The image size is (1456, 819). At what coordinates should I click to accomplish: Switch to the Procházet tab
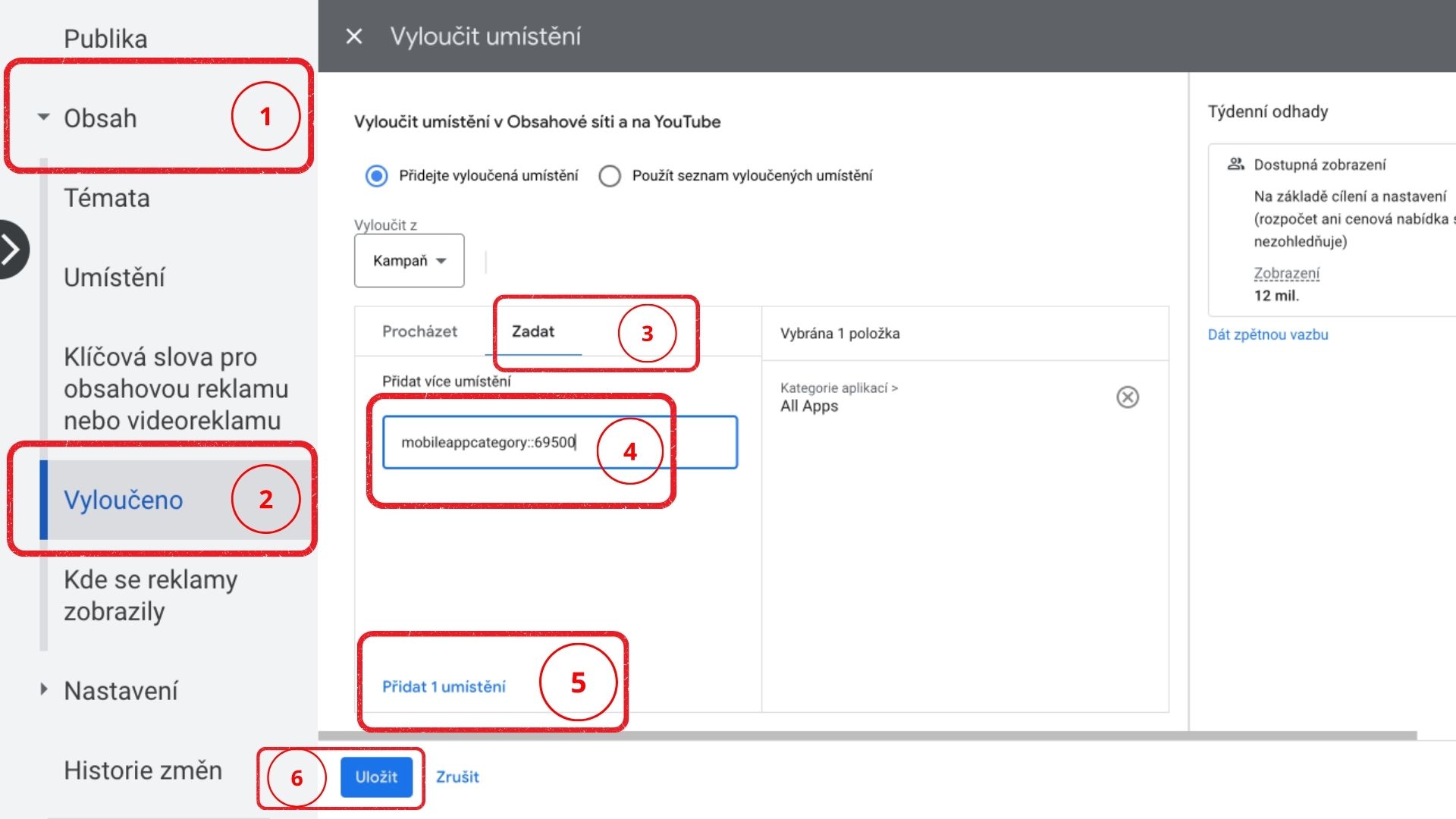419,331
